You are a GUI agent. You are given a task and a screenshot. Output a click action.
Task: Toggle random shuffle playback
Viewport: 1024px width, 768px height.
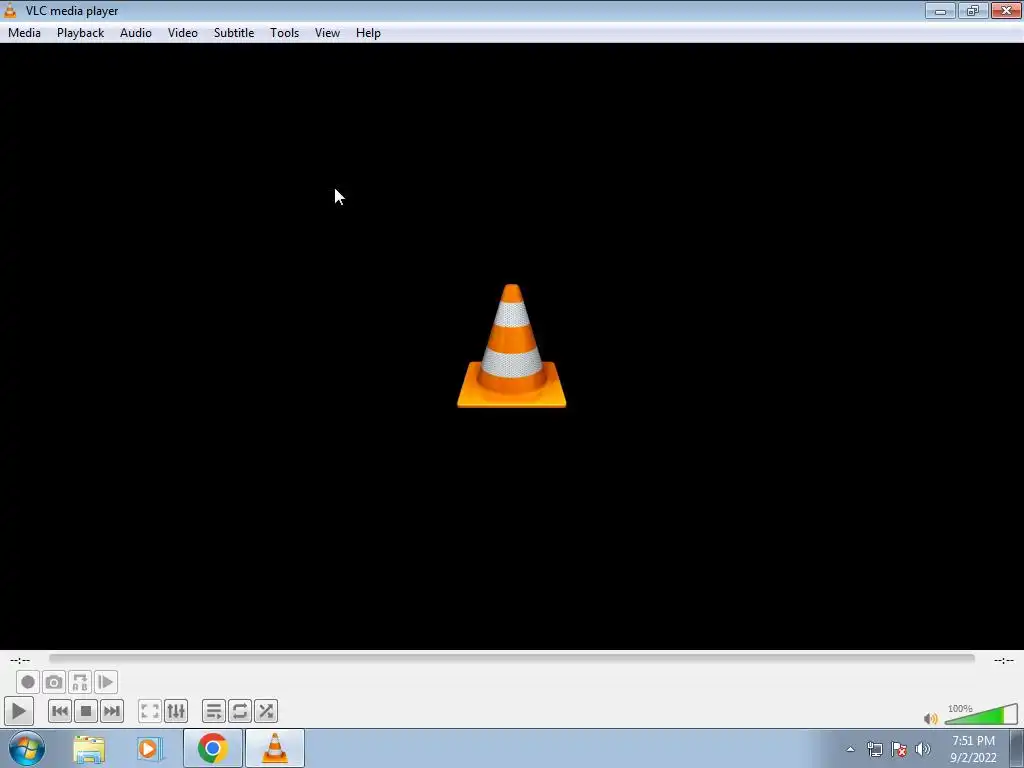click(x=266, y=711)
